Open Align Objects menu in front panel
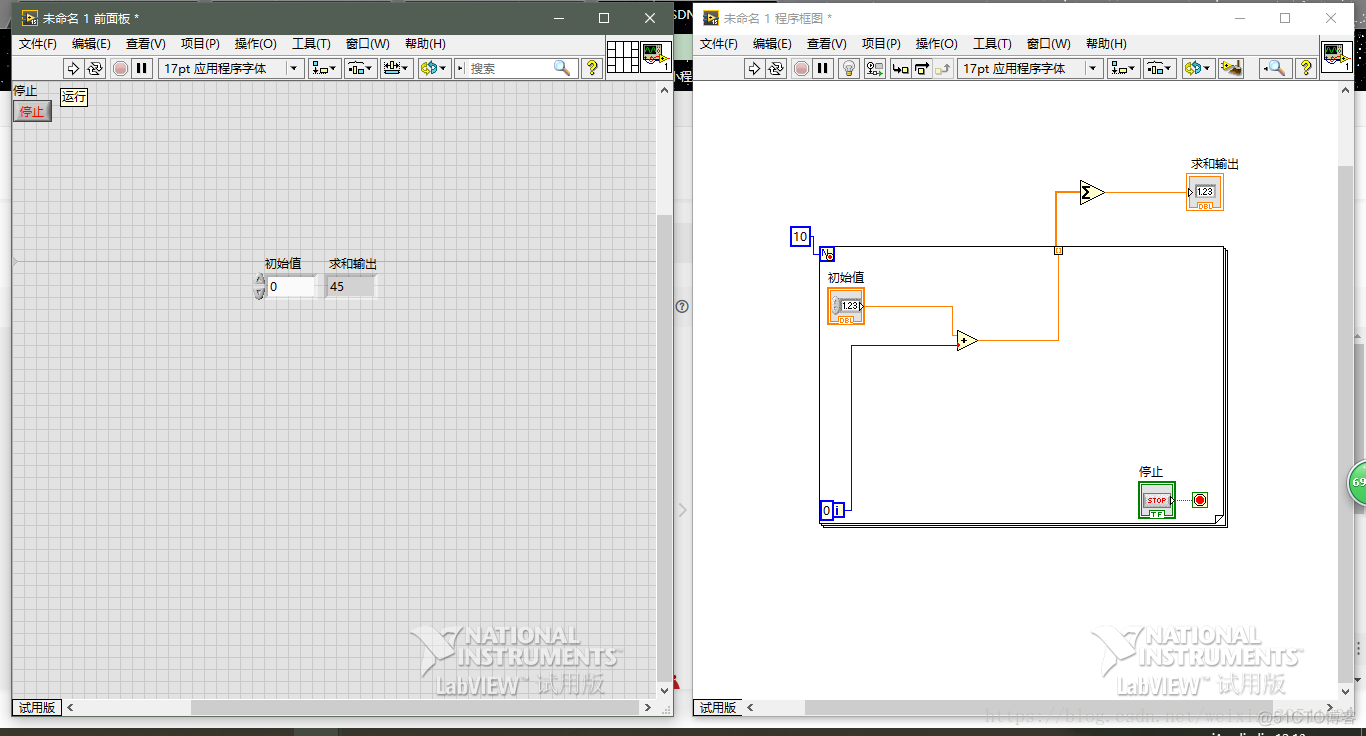Screen dimensions: 1366x736 coord(325,68)
